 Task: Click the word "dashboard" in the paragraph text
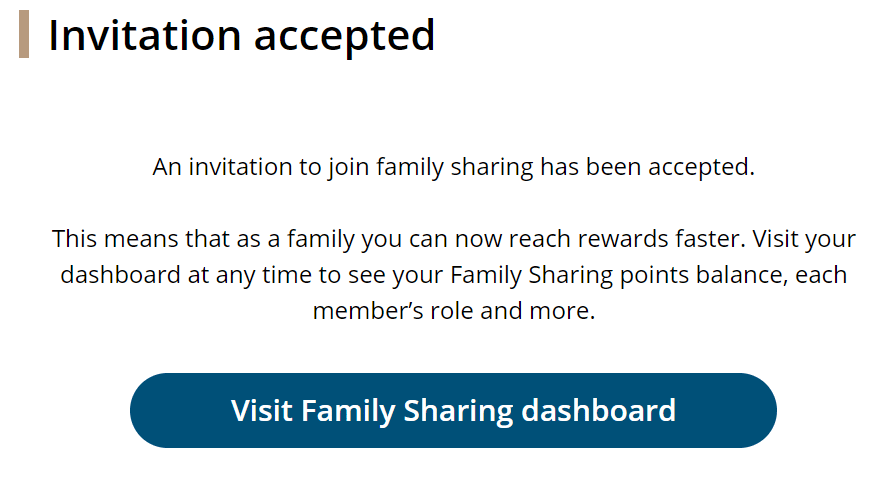click(x=119, y=275)
